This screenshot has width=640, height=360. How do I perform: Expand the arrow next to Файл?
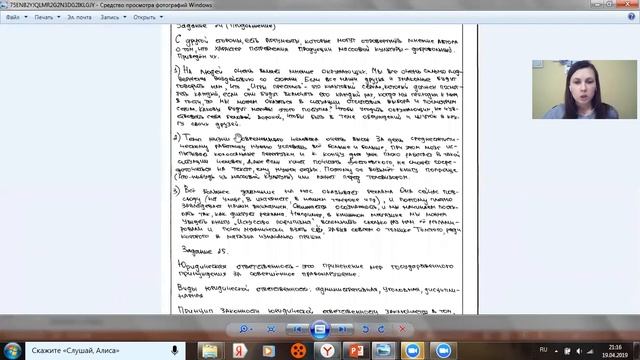[x=26, y=17]
